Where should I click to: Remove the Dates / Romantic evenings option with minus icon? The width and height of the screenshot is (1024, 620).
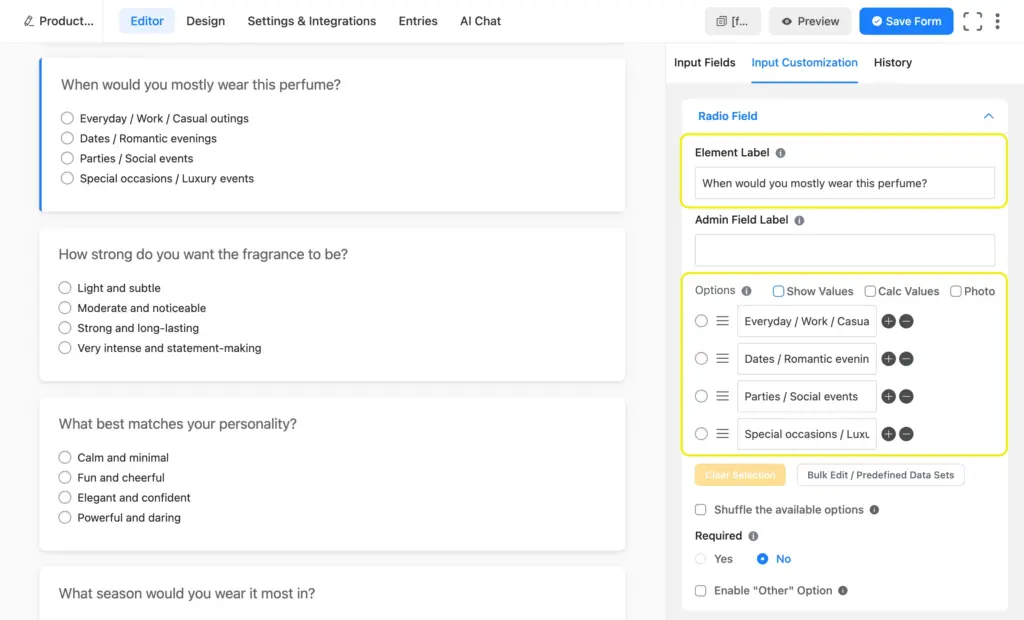[x=906, y=359]
